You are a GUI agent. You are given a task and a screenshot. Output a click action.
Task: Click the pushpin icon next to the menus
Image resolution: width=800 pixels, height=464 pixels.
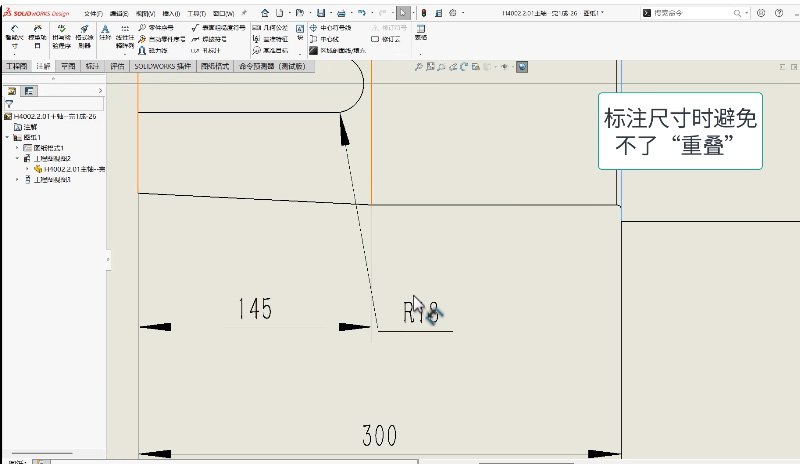point(244,13)
